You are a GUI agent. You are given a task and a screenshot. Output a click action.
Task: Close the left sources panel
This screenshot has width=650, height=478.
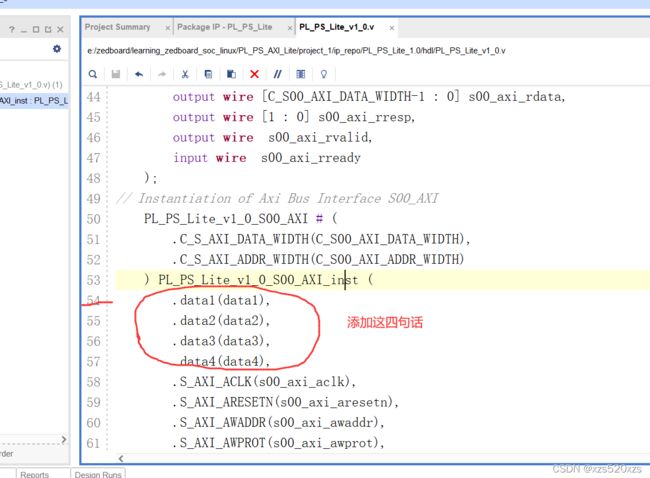(61, 29)
